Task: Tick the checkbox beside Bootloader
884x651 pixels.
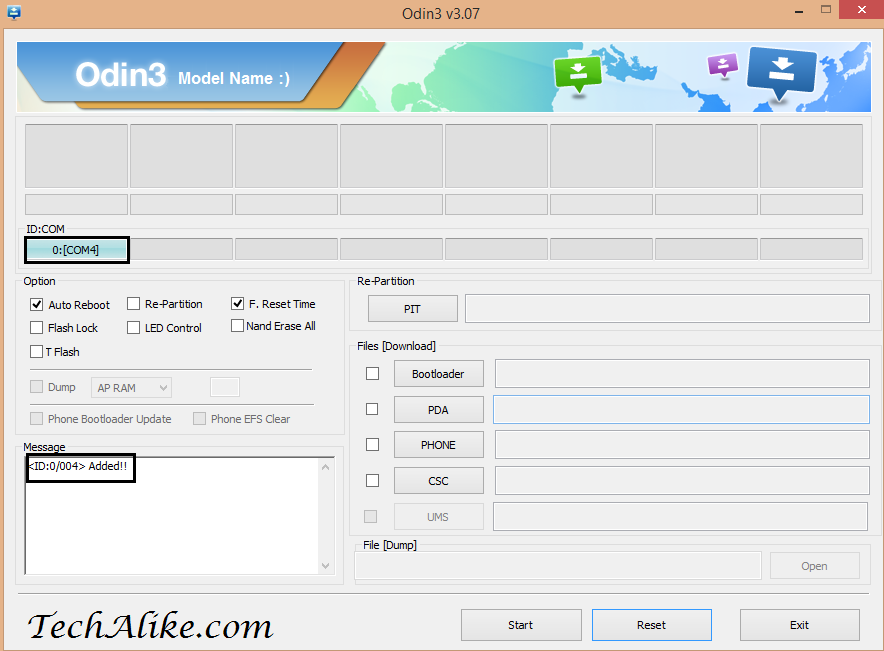Action: pos(372,374)
